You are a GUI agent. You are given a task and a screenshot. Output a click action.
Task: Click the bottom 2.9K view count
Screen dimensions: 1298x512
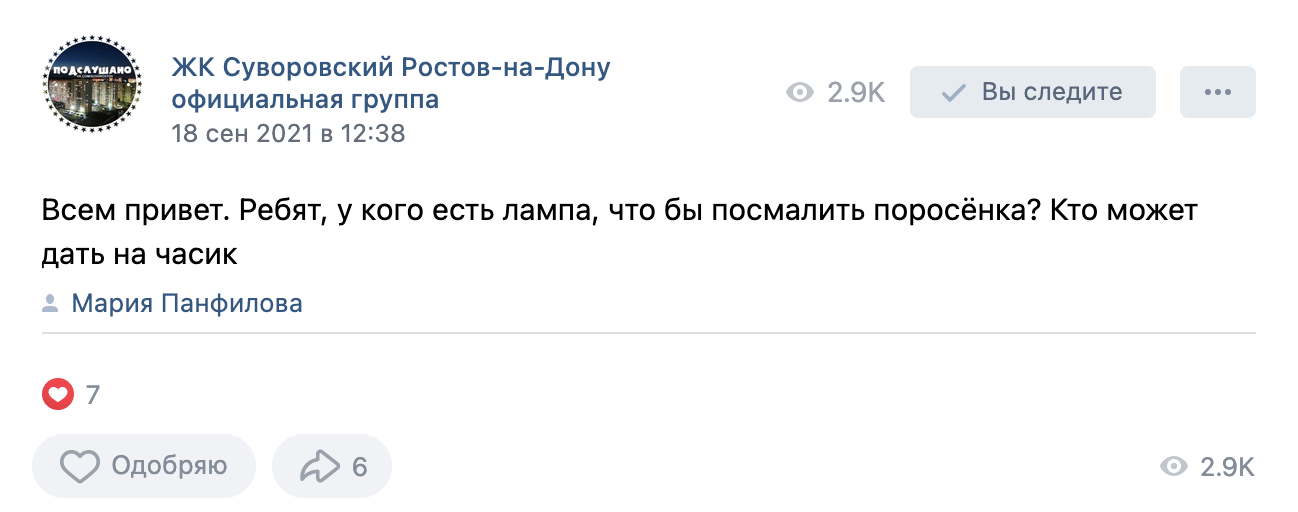(x=1226, y=467)
